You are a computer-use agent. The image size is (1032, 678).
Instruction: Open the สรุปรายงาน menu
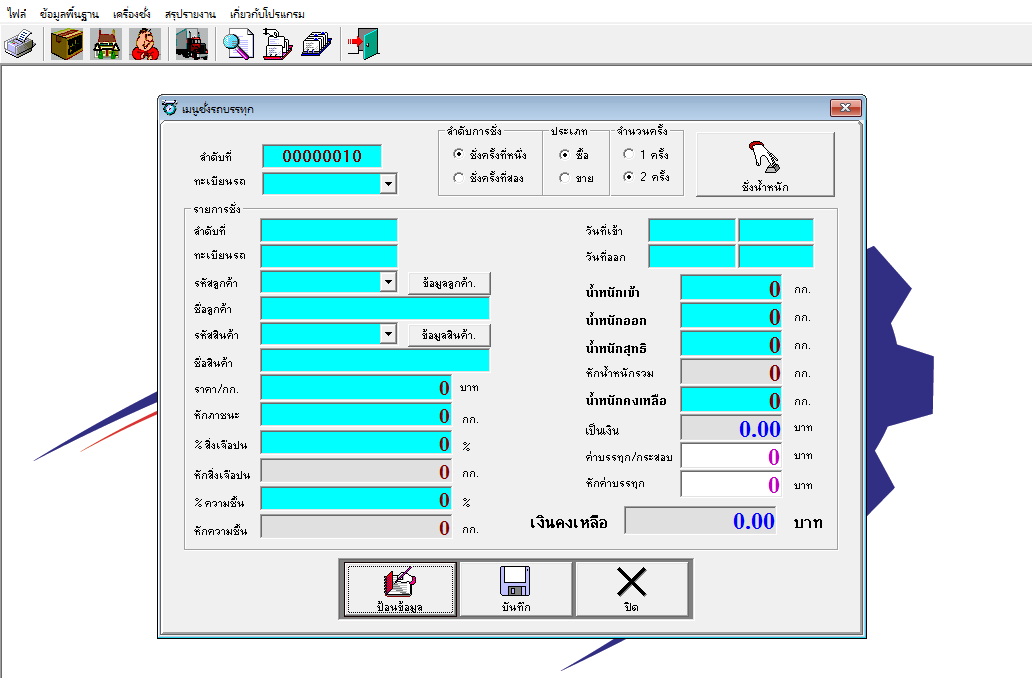[190, 14]
